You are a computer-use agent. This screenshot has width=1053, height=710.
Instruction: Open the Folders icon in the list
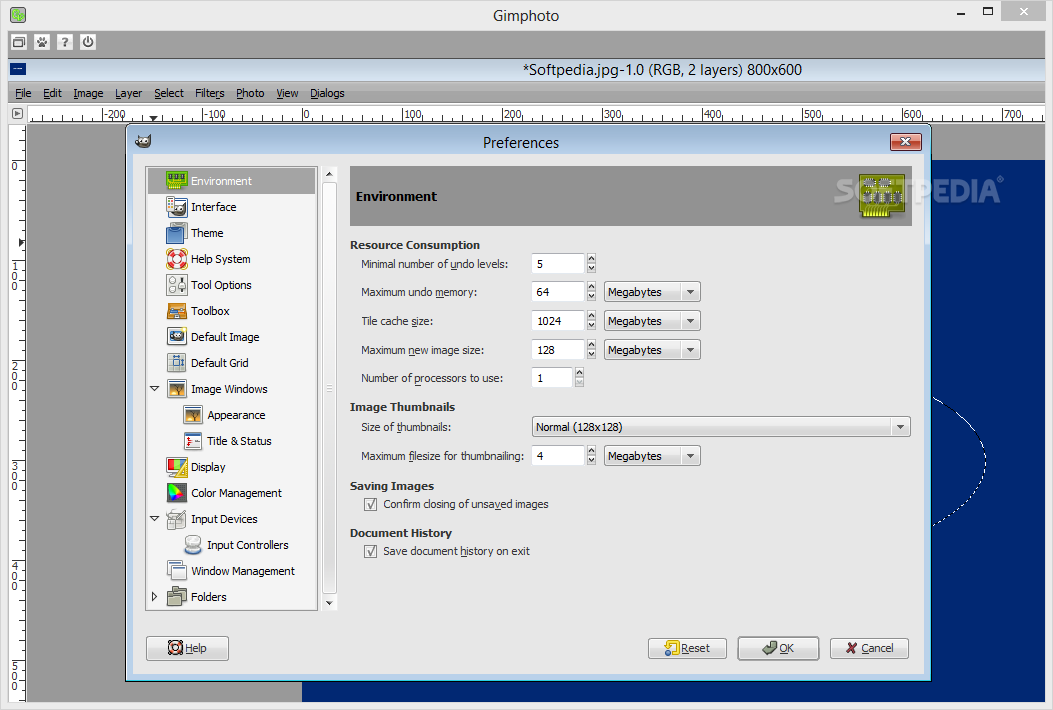click(177, 596)
